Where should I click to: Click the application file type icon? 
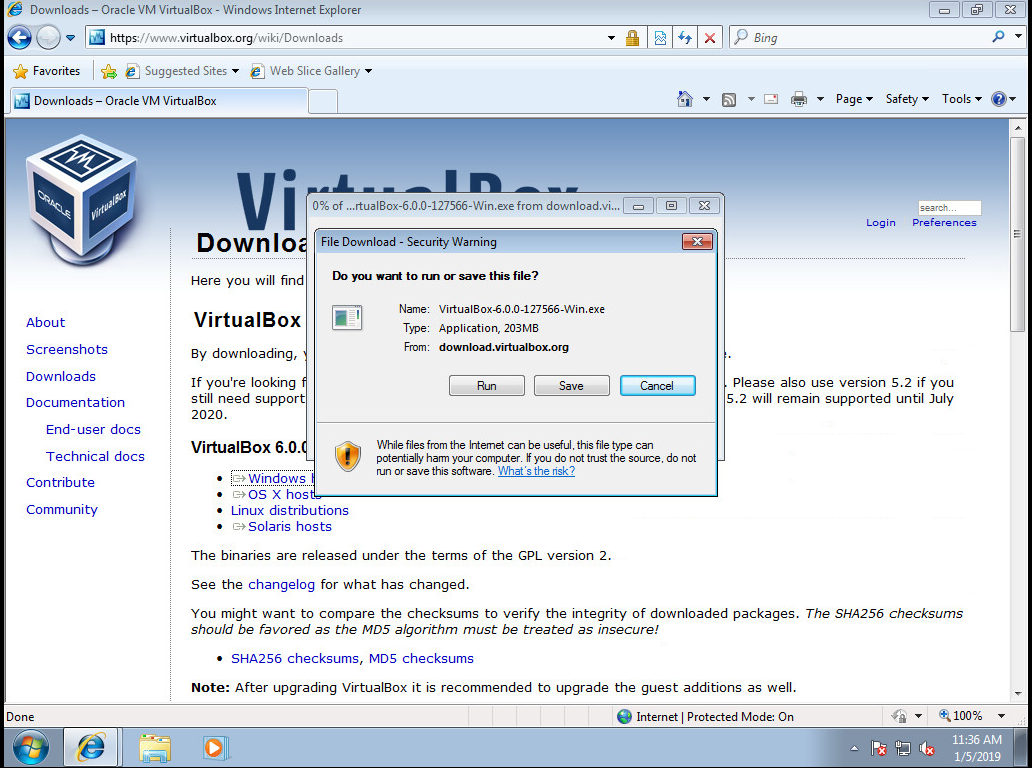pos(347,318)
